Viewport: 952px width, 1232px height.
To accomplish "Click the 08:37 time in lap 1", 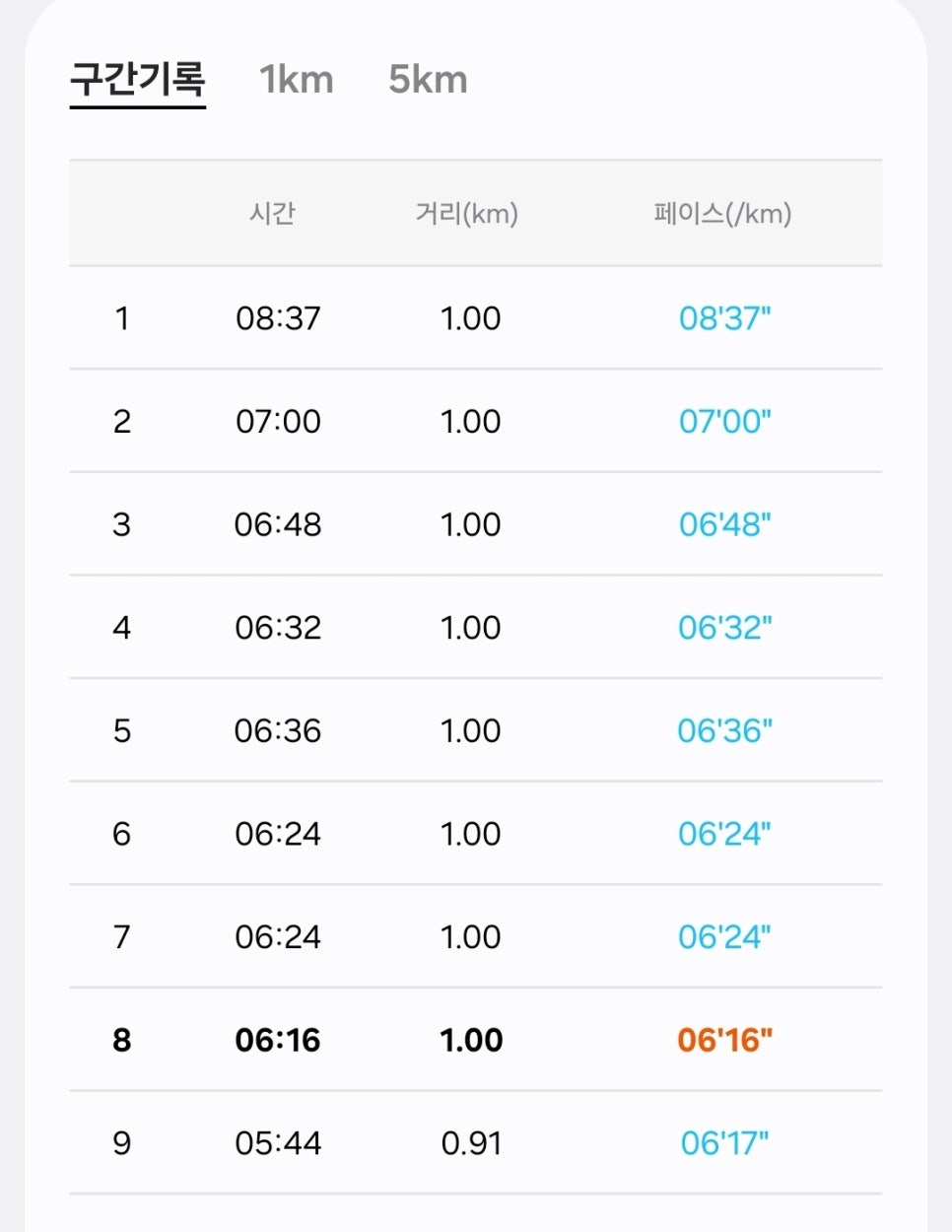I will click(x=278, y=318).
